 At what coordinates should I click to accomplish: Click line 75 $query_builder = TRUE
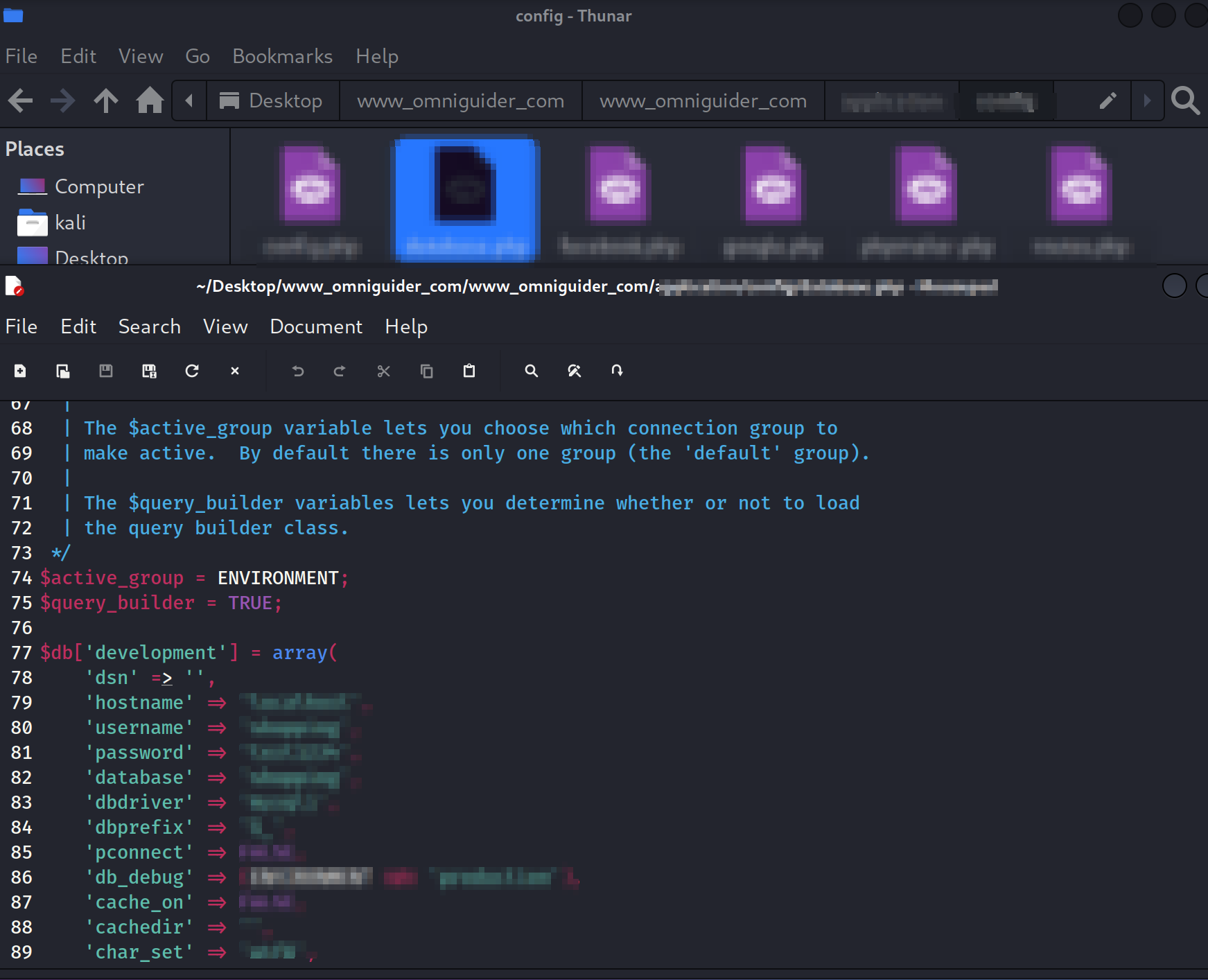(161, 603)
